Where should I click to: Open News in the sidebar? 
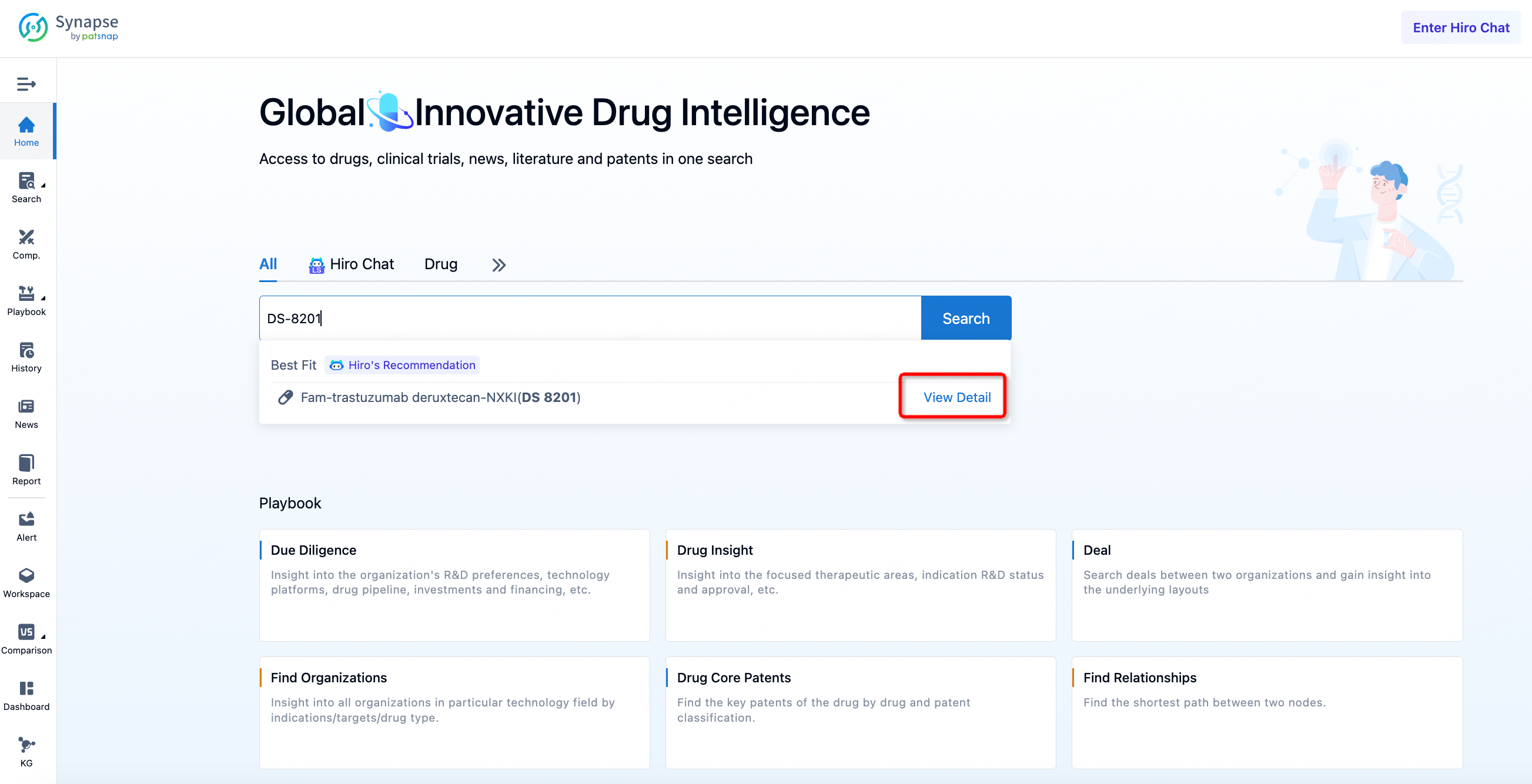26,414
